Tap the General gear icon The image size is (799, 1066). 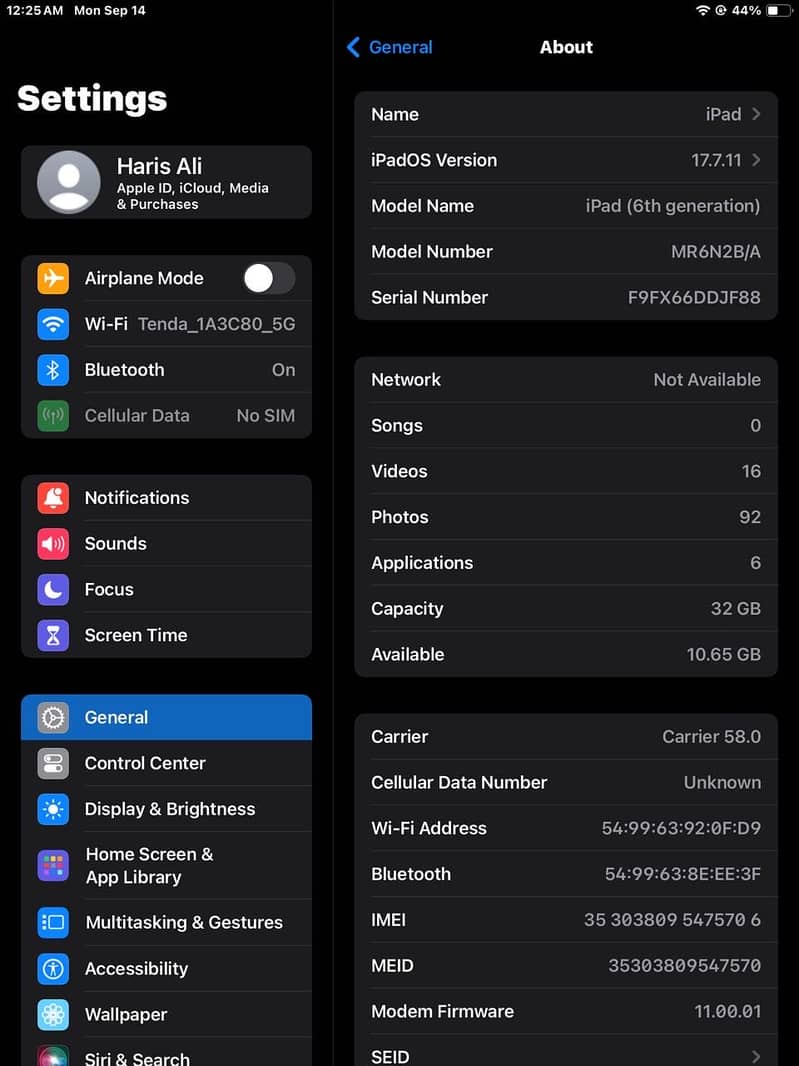[53, 717]
